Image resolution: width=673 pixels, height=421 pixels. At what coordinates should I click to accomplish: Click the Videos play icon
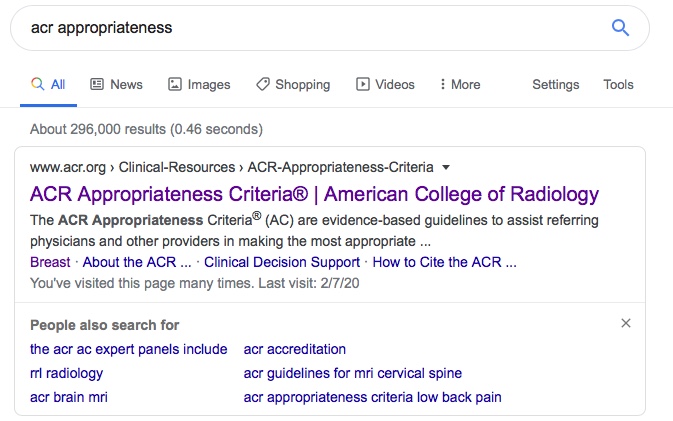[363, 84]
